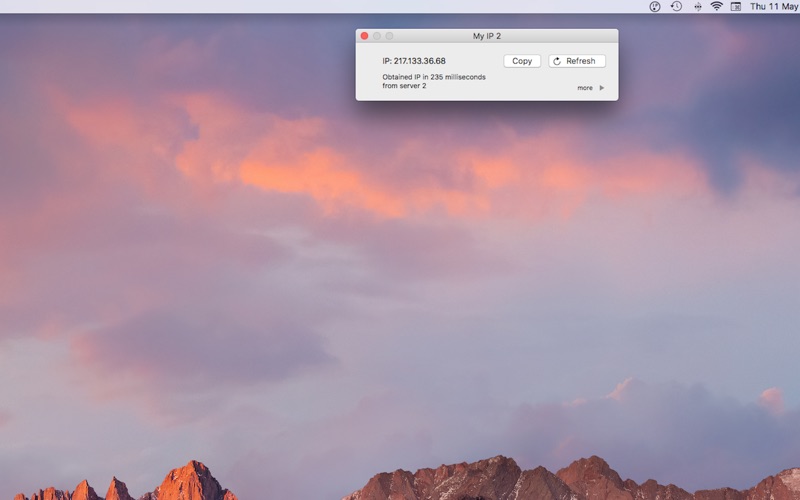Click the My IP 2 window title
The width and height of the screenshot is (800, 500).
pos(487,36)
